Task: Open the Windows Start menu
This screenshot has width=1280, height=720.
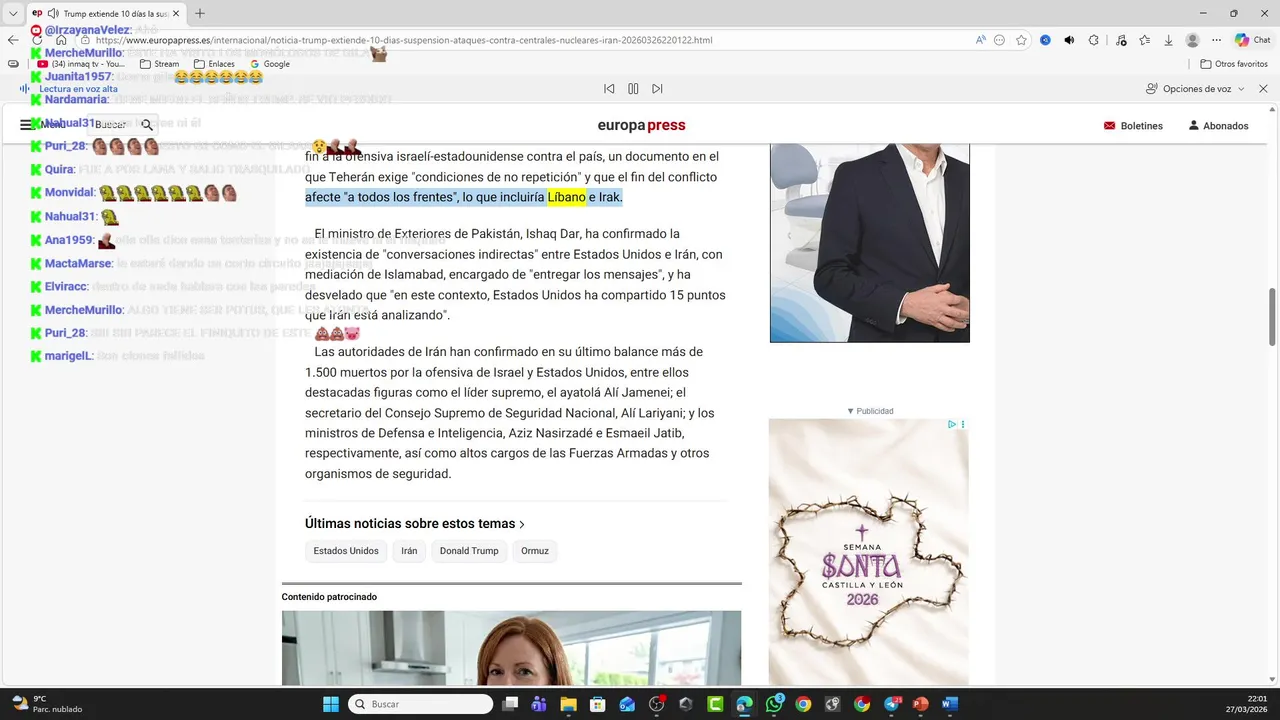Action: click(331, 704)
